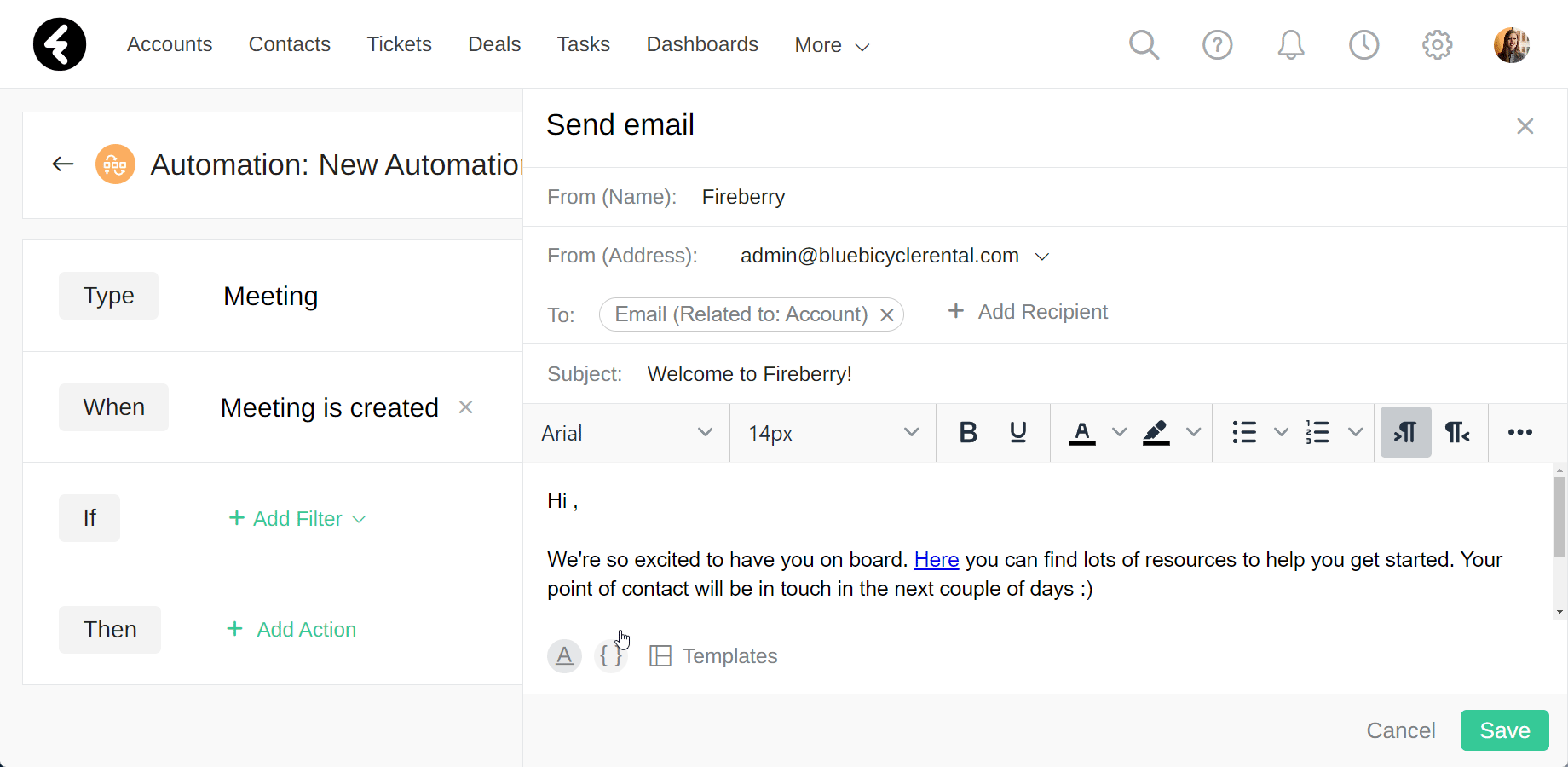1568x767 pixels.
Task: Click the If label
Action: point(89,518)
